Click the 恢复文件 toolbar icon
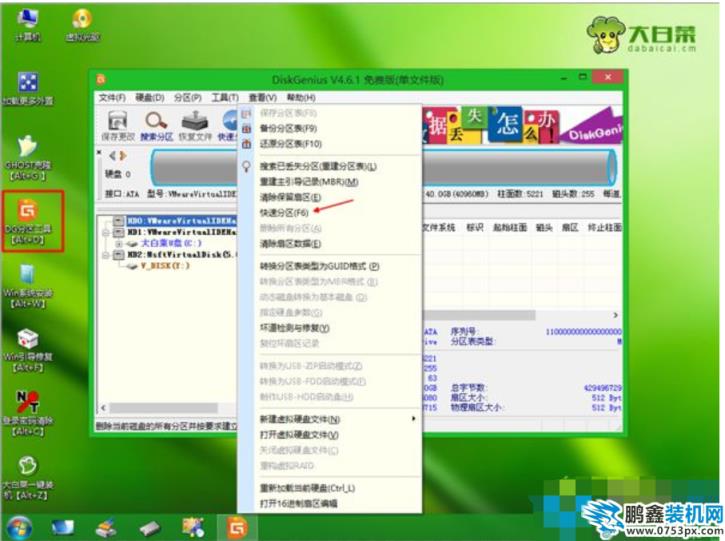 [195, 126]
